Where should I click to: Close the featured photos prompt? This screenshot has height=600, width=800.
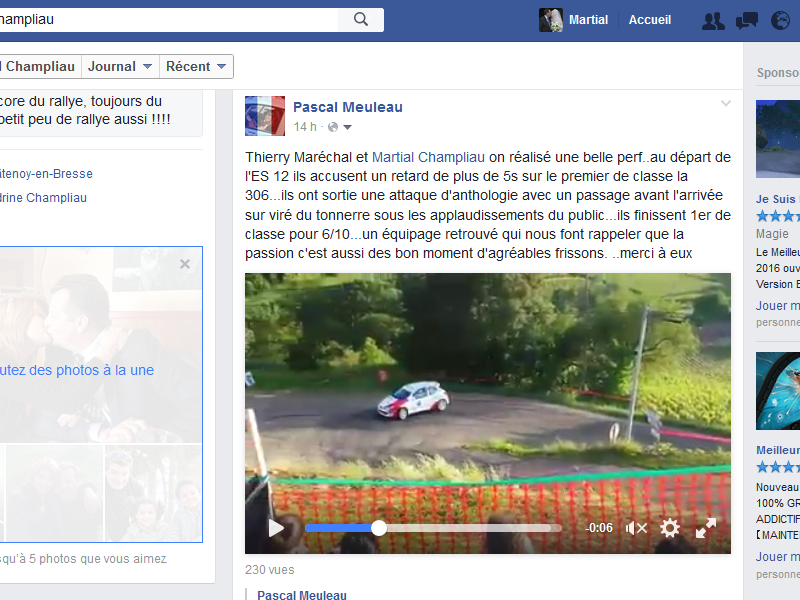point(185,264)
